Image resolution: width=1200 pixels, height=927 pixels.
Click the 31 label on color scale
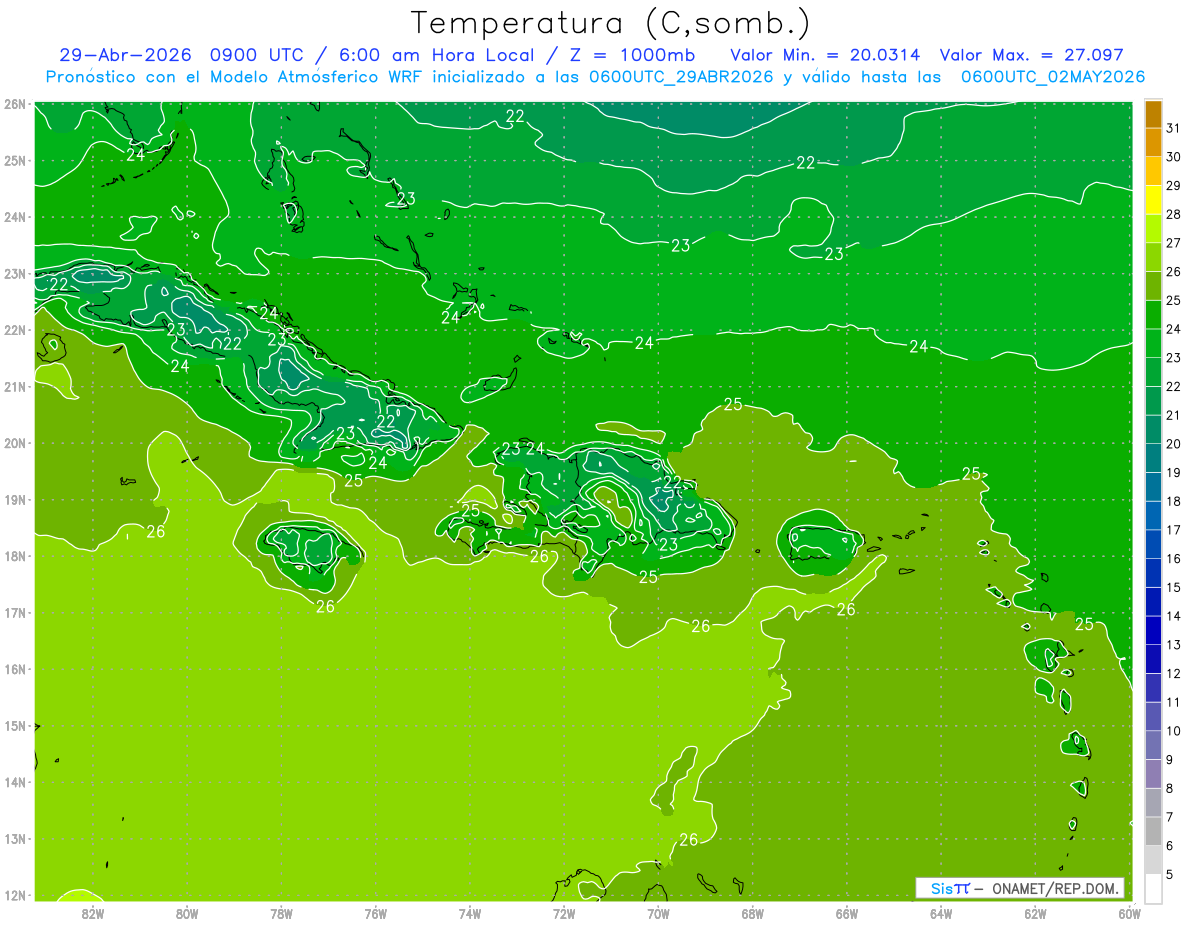click(x=1174, y=128)
